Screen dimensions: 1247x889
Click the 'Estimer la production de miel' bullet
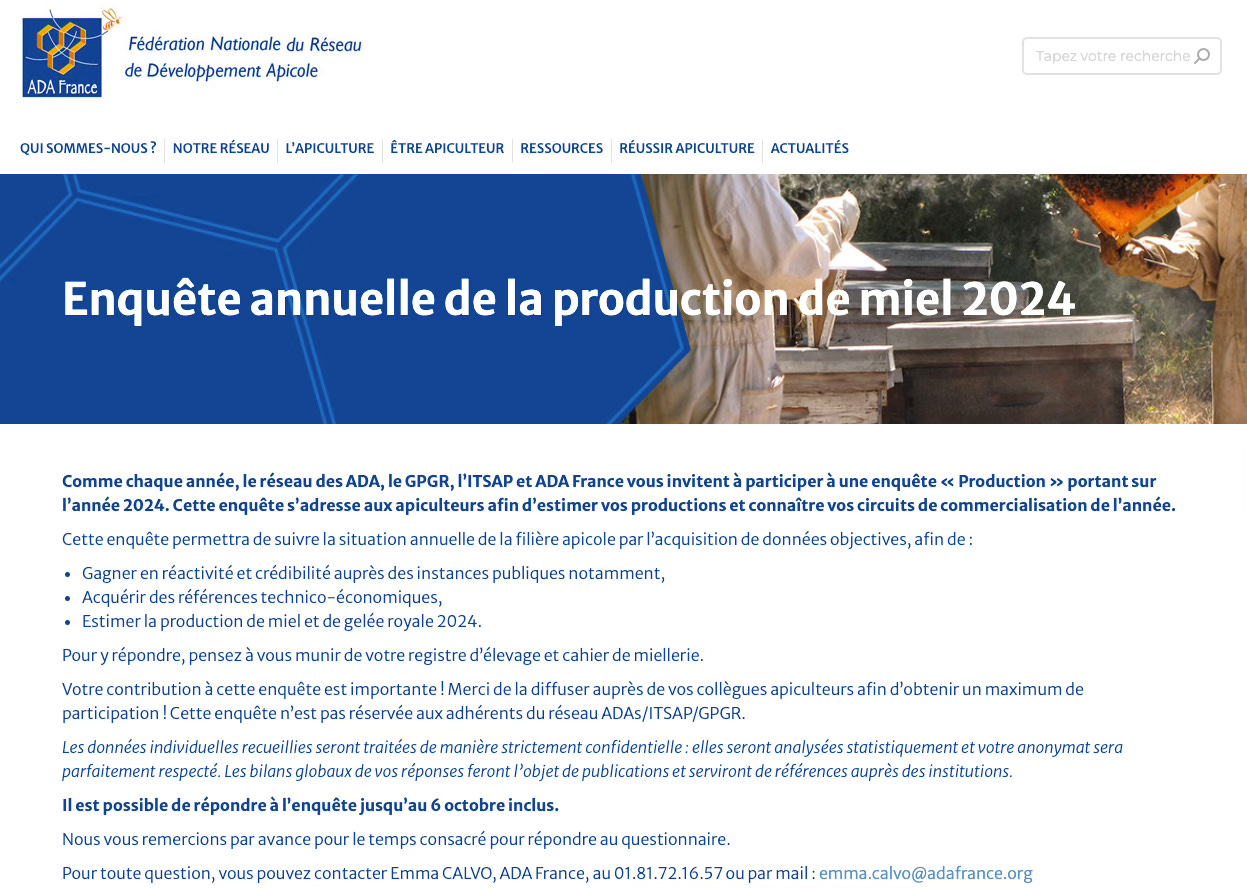(x=282, y=621)
